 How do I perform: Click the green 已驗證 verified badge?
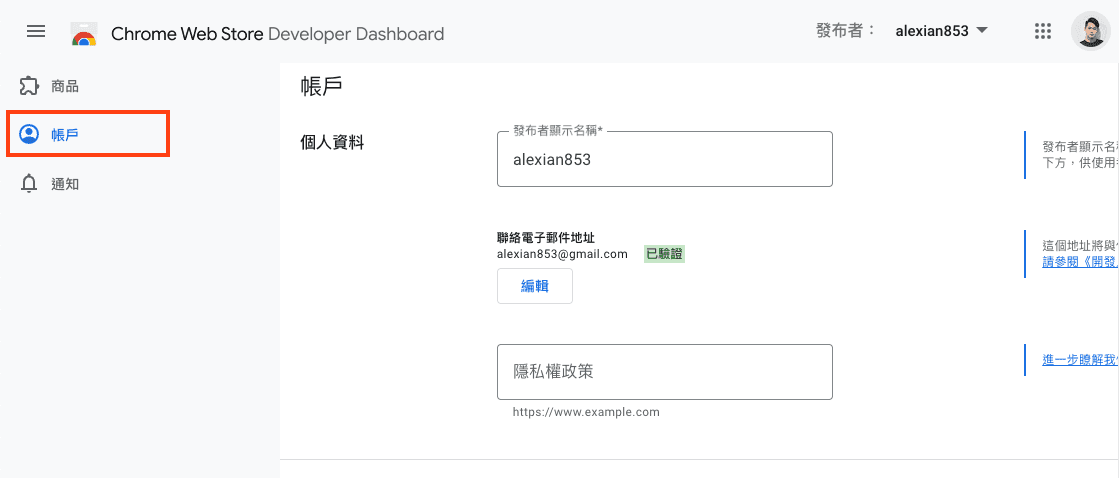point(664,254)
